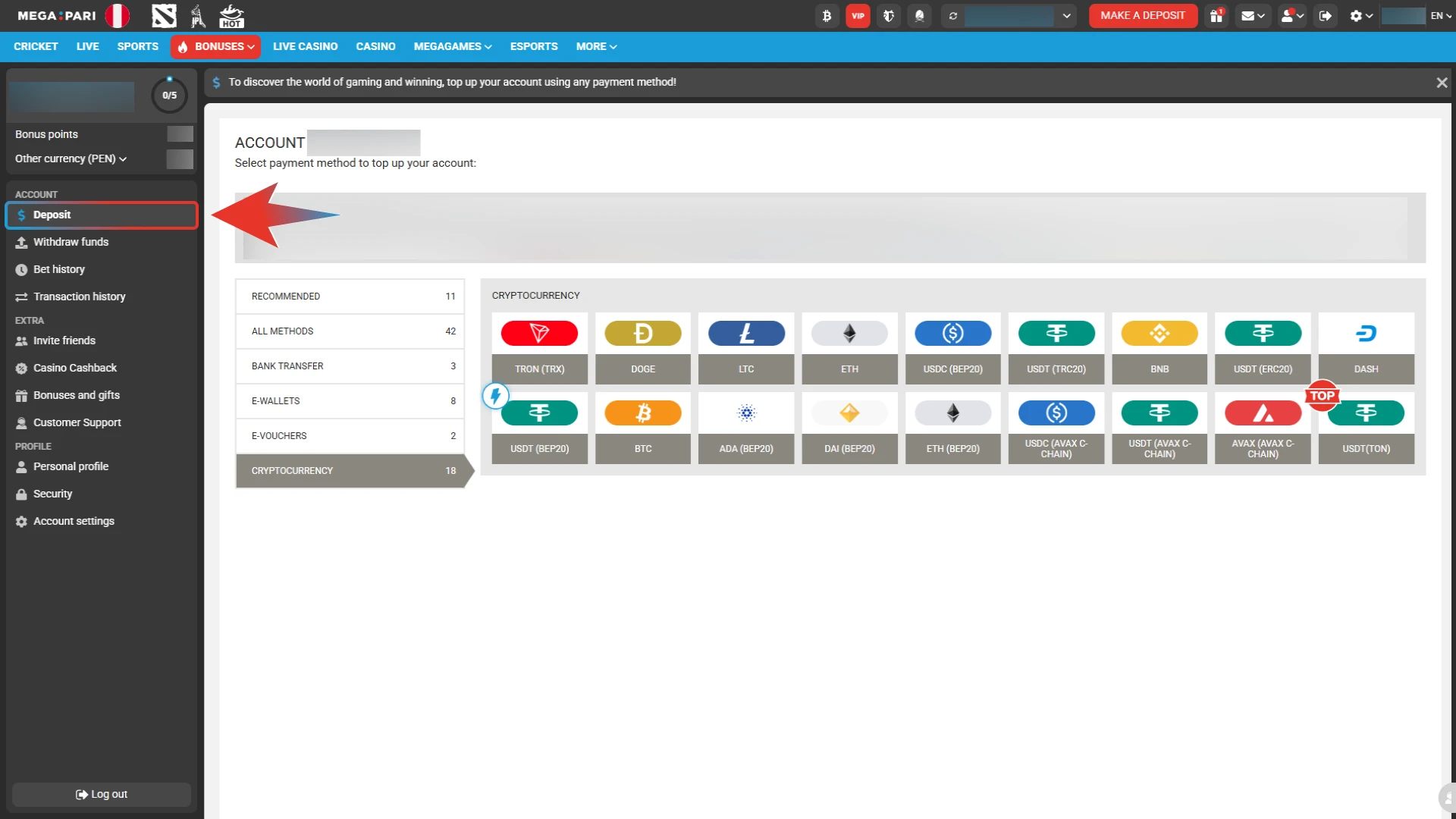Image resolution: width=1456 pixels, height=819 pixels.
Task: Close the top-up notification banner
Action: pos(1442,83)
